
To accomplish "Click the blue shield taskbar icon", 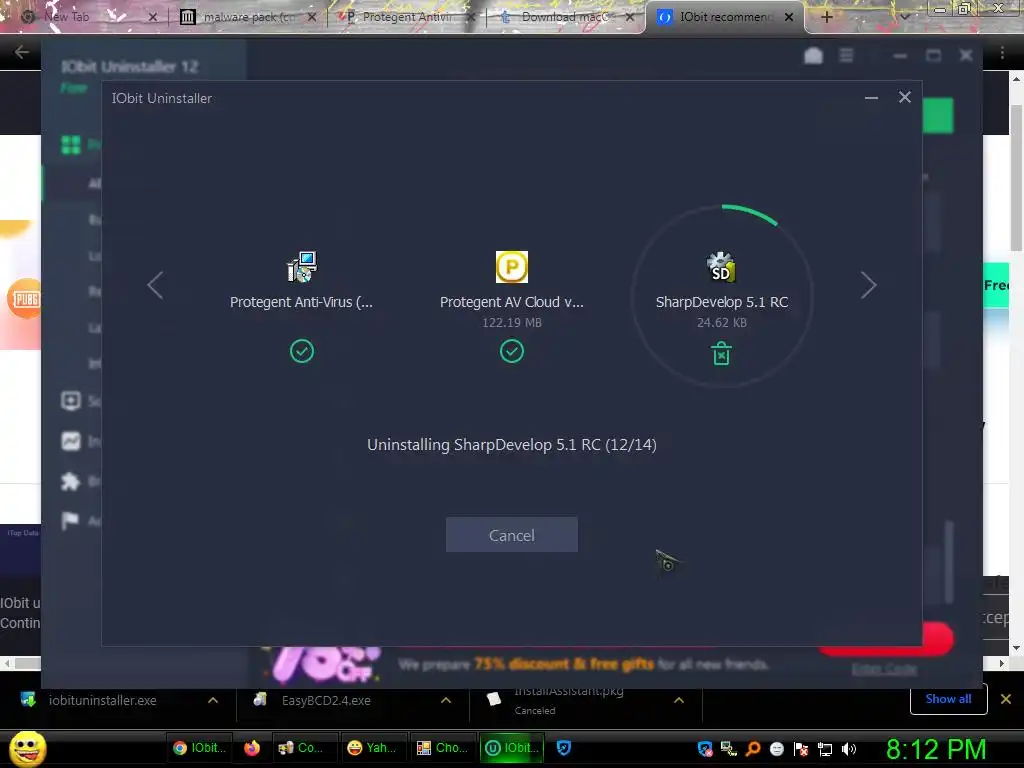I will coord(564,748).
